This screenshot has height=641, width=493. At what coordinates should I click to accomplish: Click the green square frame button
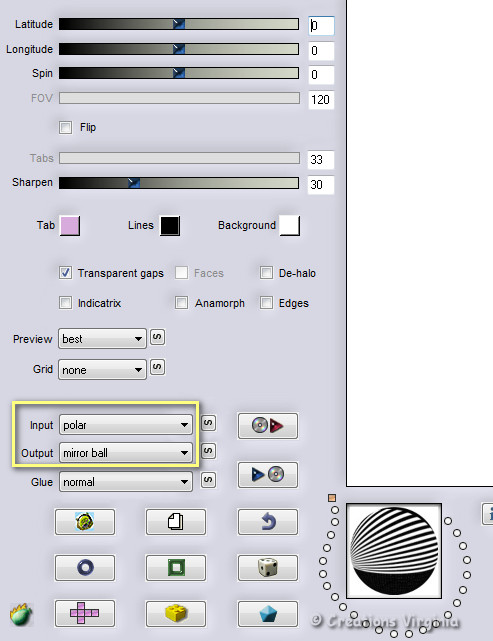(x=176, y=567)
